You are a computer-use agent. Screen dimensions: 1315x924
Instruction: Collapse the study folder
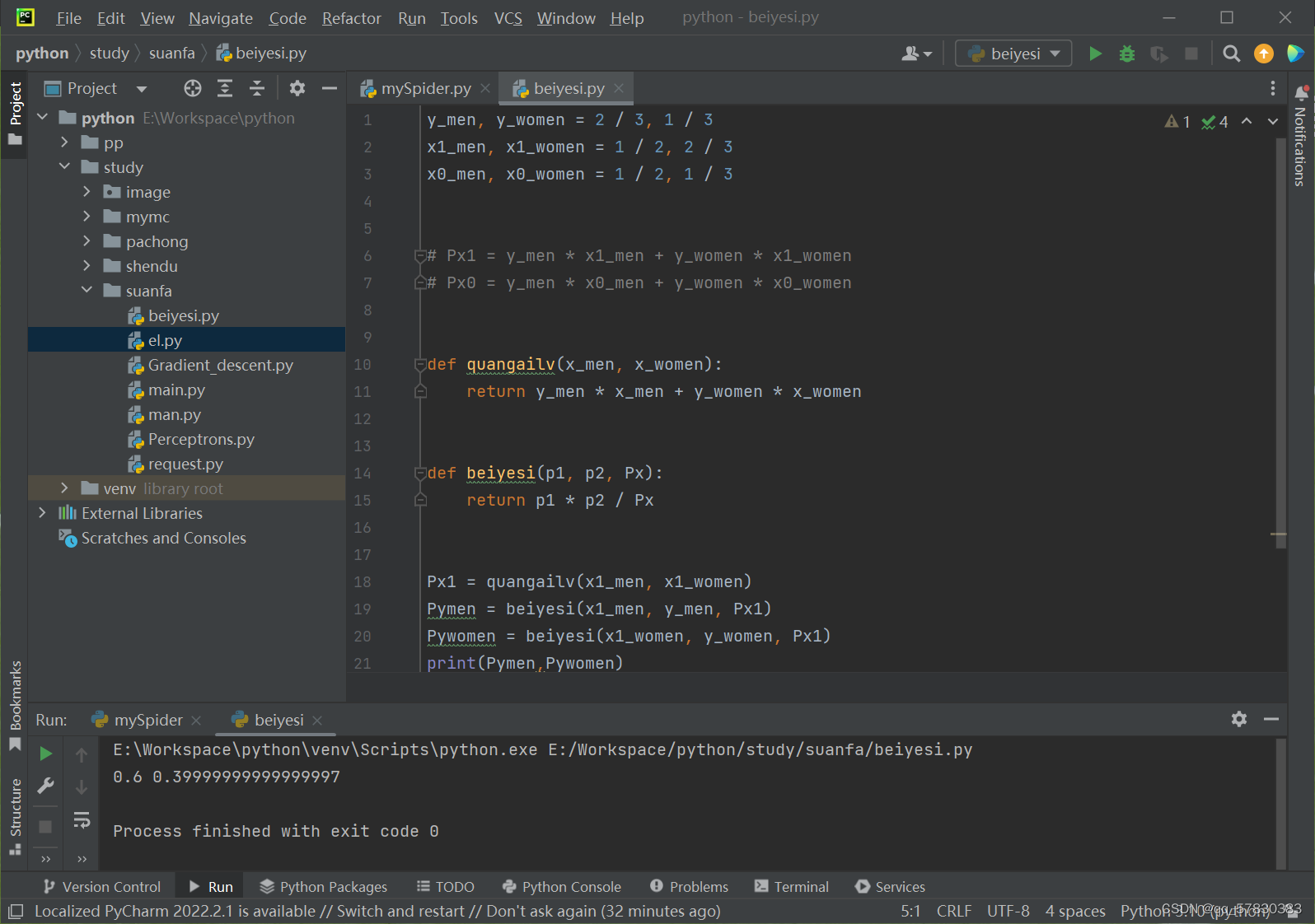[65, 167]
